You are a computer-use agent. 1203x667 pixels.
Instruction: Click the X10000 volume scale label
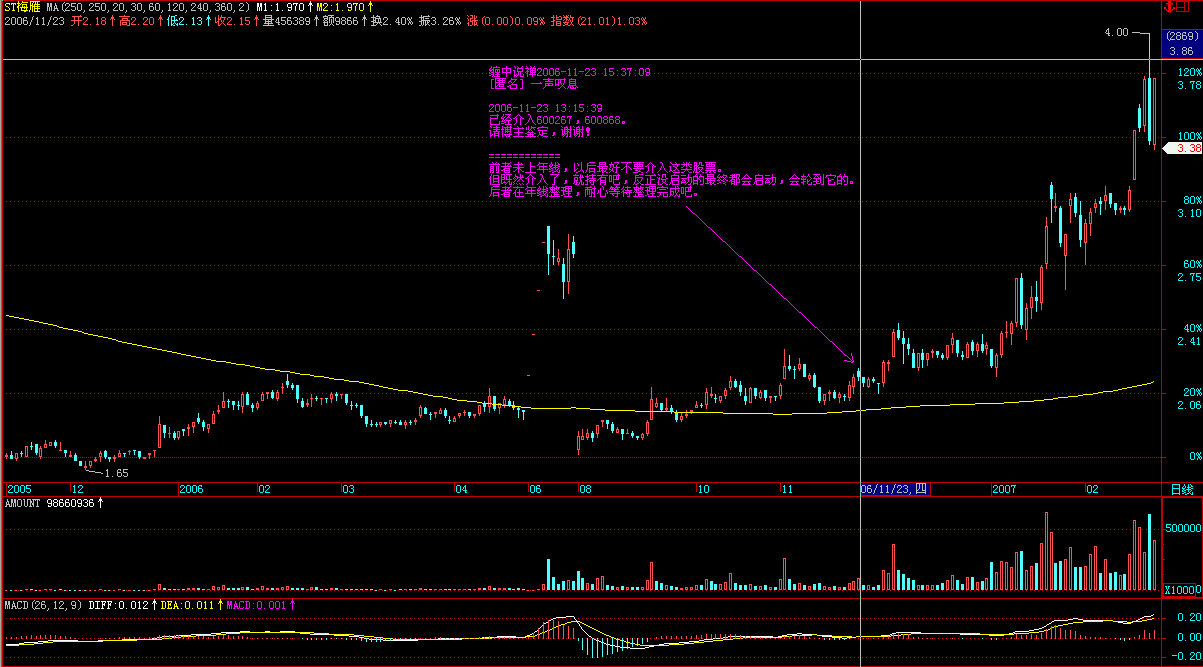pos(1181,588)
